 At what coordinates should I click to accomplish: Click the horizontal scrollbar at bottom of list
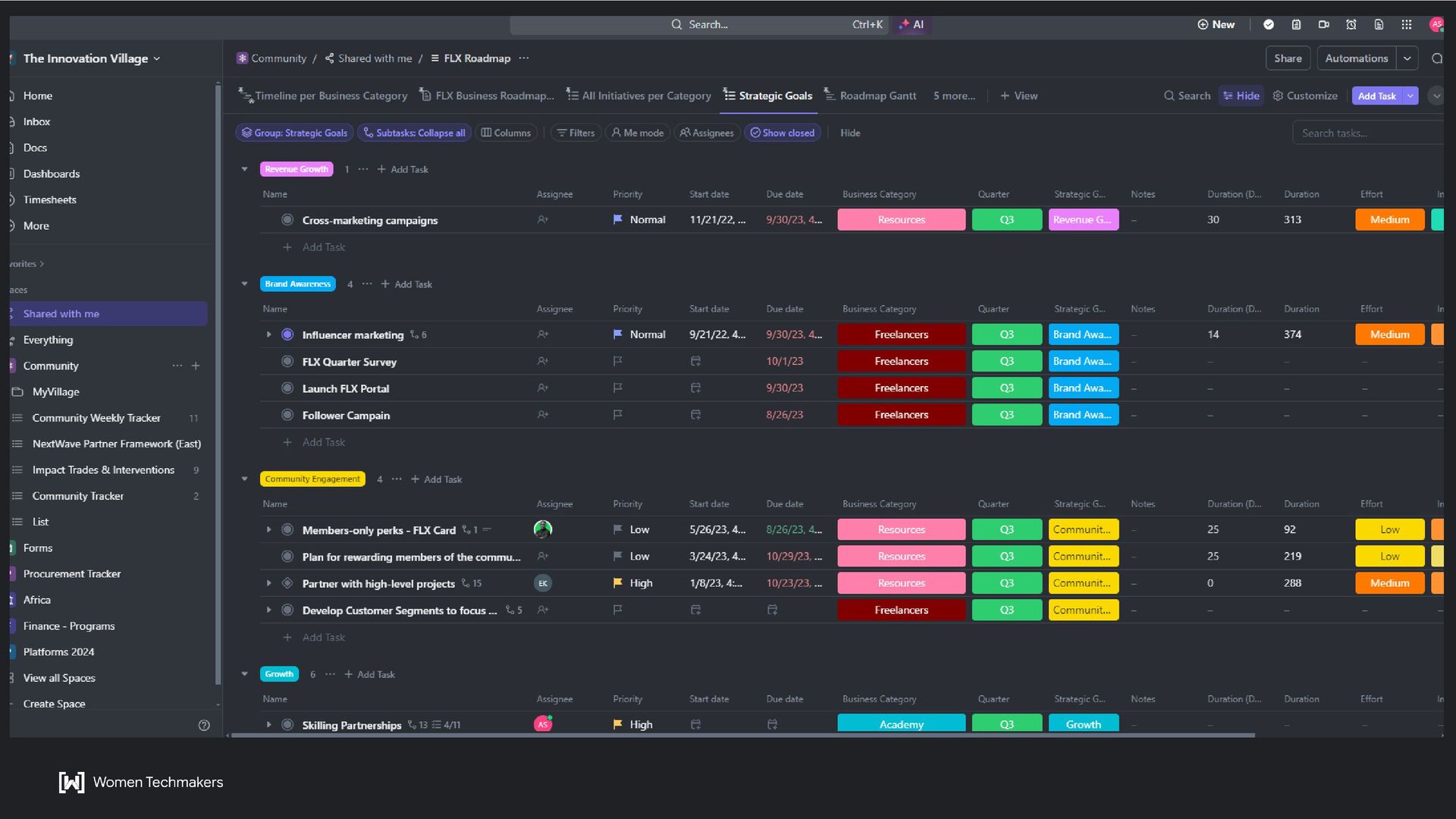coord(743,736)
